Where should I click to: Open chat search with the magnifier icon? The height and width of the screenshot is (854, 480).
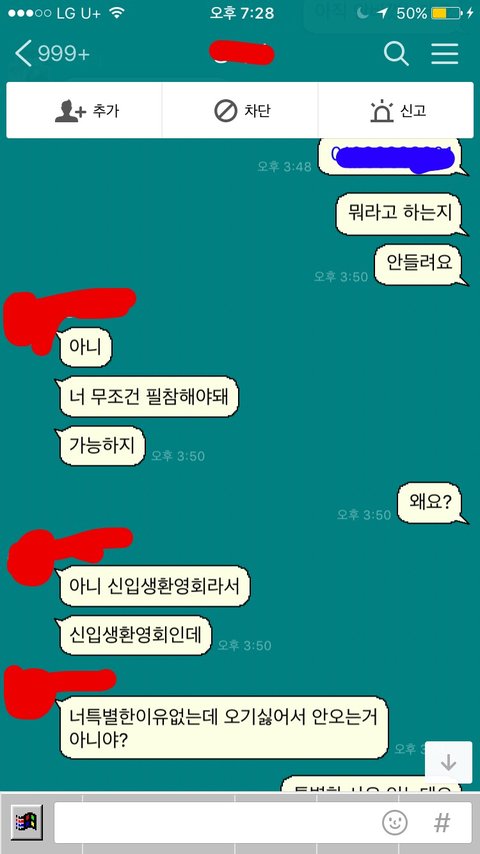pyautogui.click(x=396, y=54)
